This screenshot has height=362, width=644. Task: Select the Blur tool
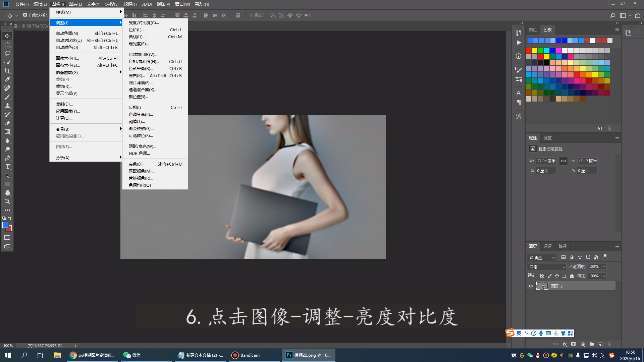[x=7, y=141]
